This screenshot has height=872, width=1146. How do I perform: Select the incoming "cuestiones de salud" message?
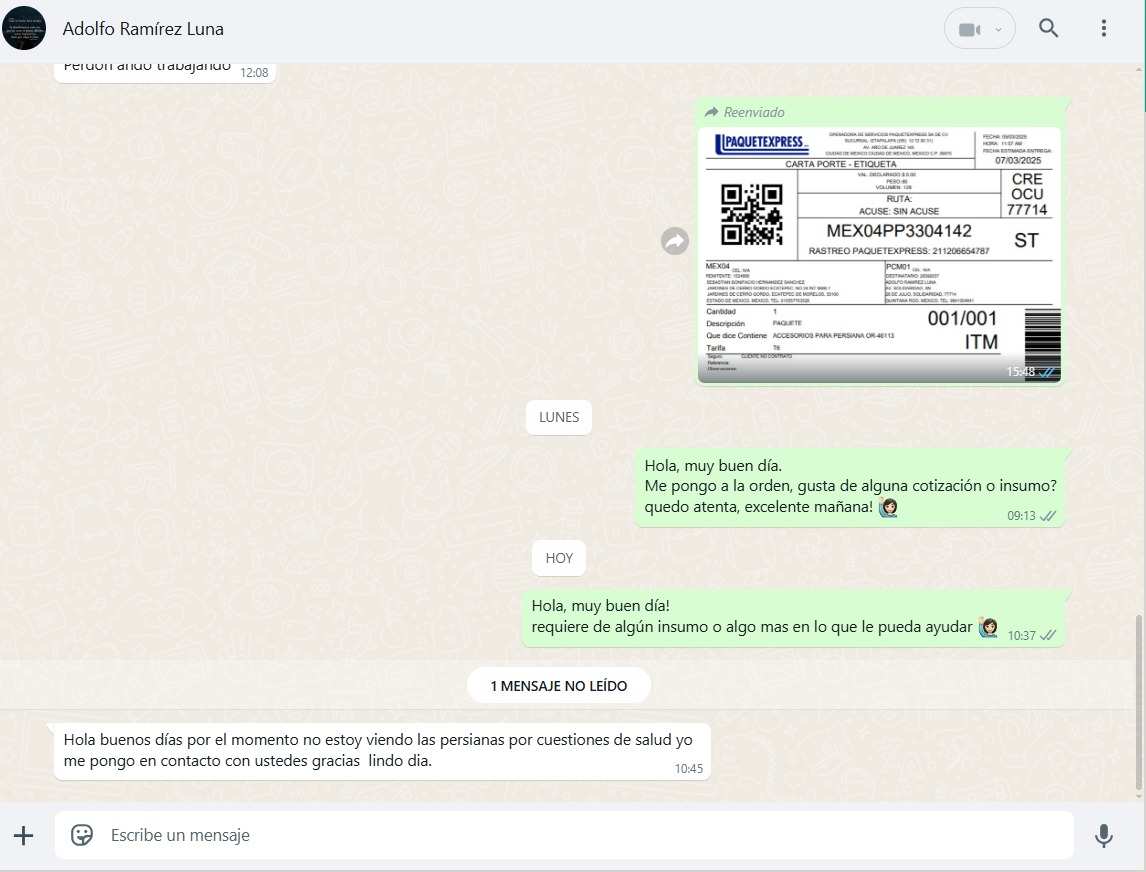tap(381, 751)
